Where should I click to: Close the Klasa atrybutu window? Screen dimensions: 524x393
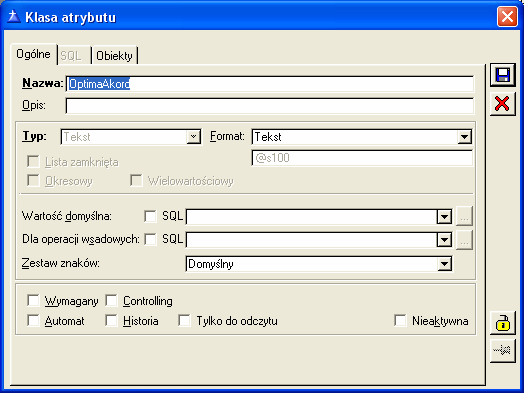pos(507,16)
